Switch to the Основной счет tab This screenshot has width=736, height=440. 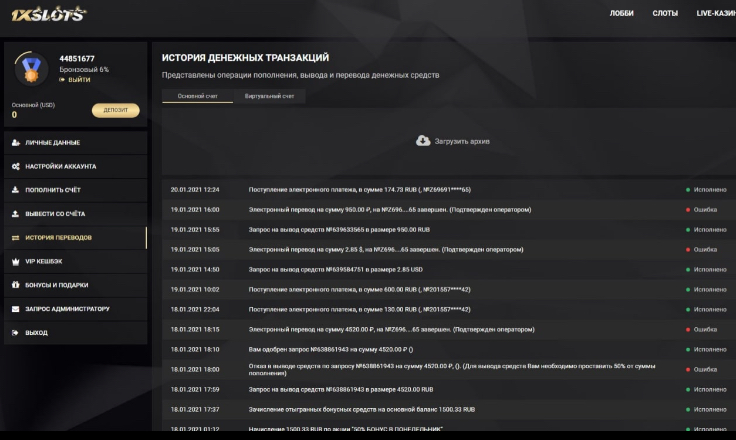click(x=198, y=96)
